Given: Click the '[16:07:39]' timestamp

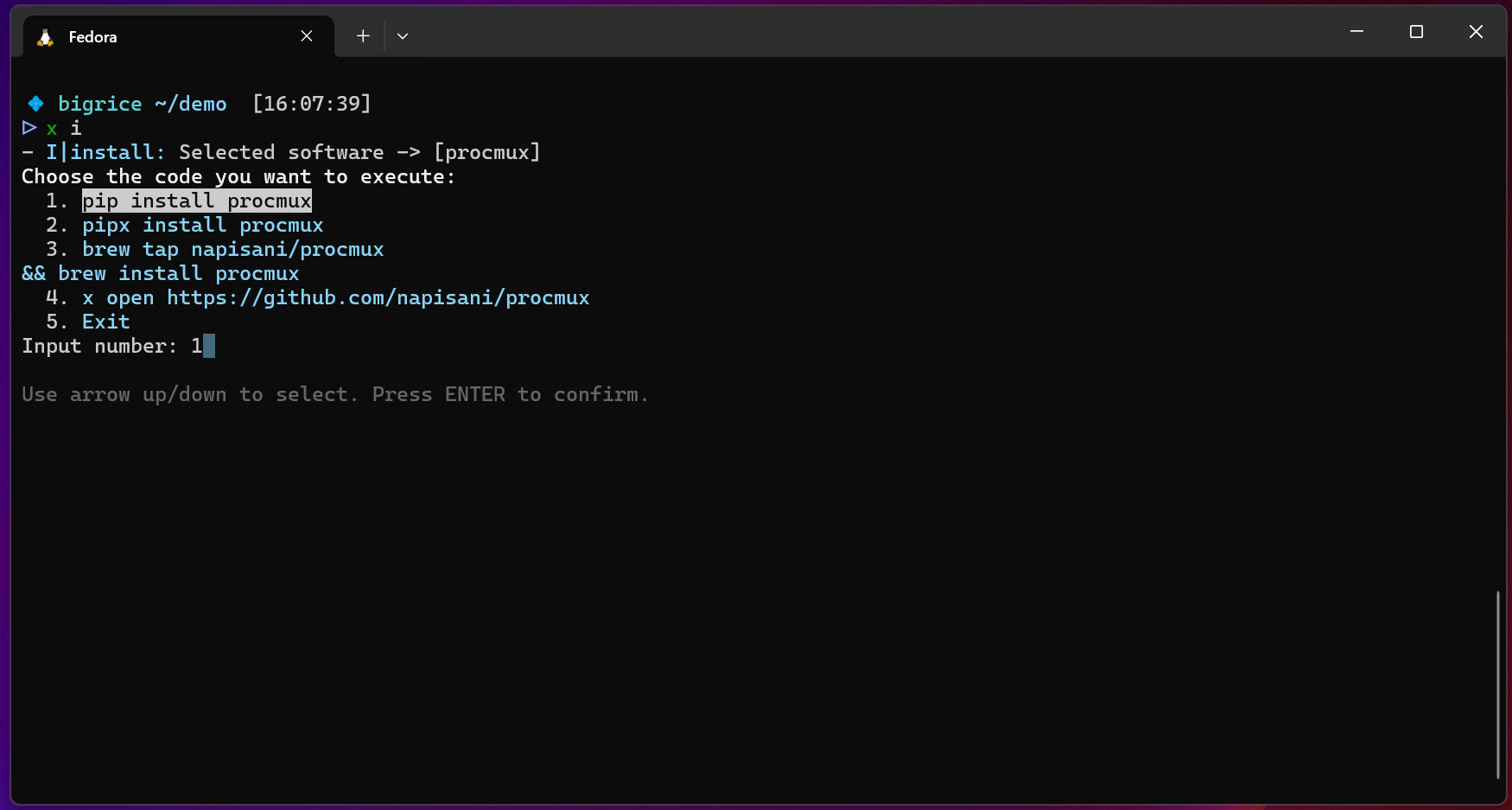Looking at the screenshot, I should [x=312, y=104].
